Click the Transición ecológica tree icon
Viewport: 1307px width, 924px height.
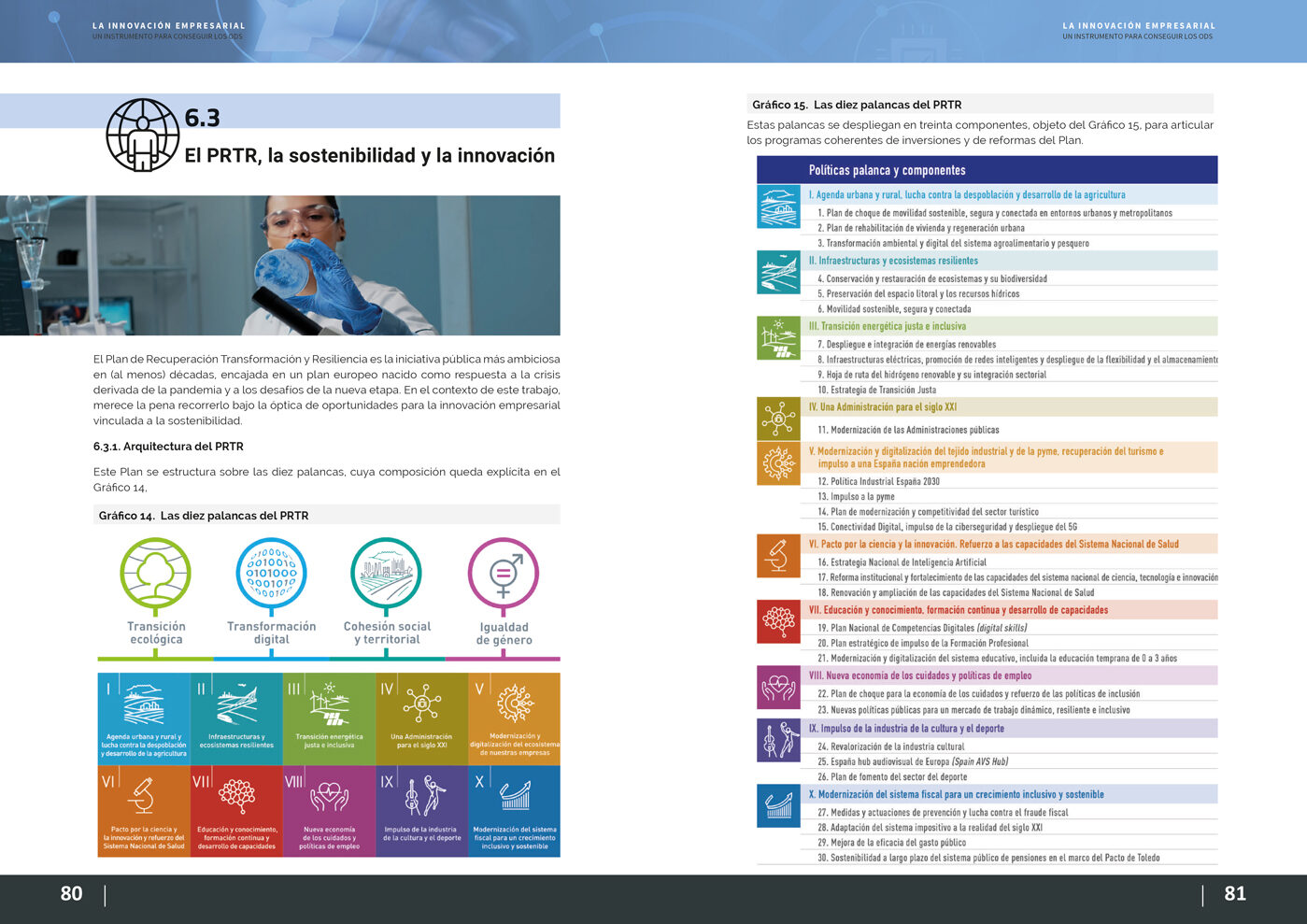pyautogui.click(x=155, y=573)
